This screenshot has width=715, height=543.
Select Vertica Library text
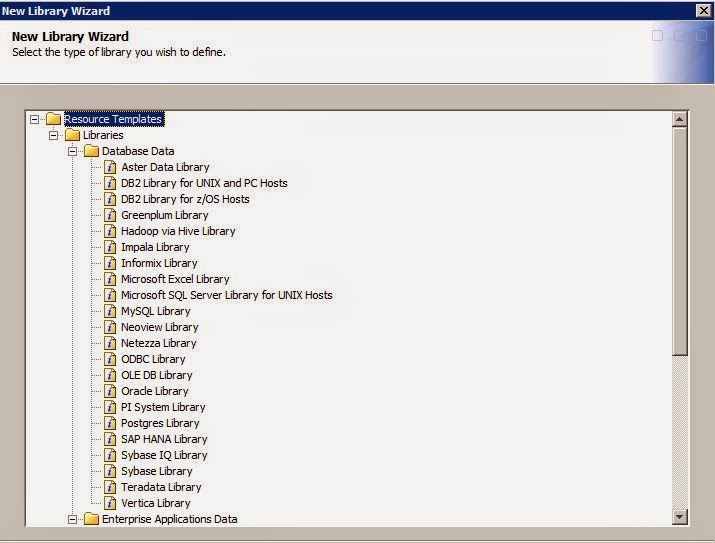(x=155, y=502)
